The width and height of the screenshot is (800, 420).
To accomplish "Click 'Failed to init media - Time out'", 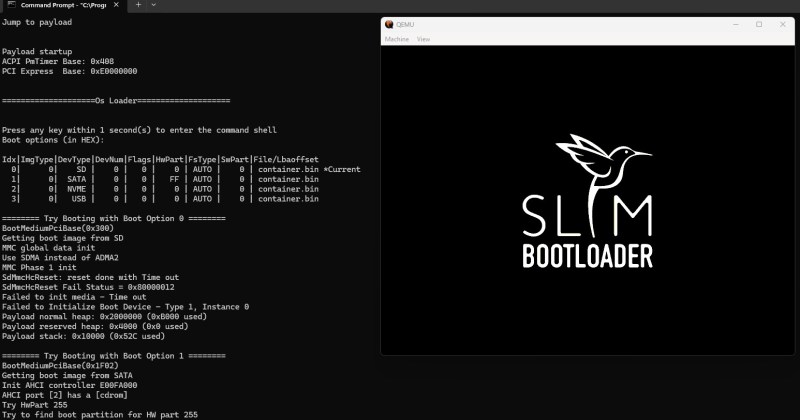I will pyautogui.click(x=74, y=297).
